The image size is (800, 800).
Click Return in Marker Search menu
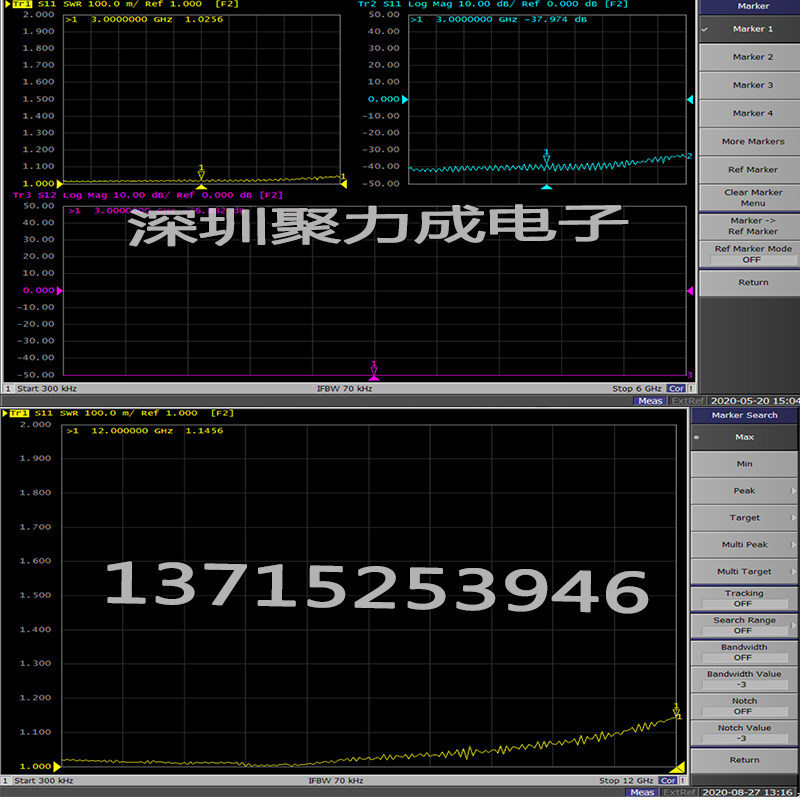744,760
